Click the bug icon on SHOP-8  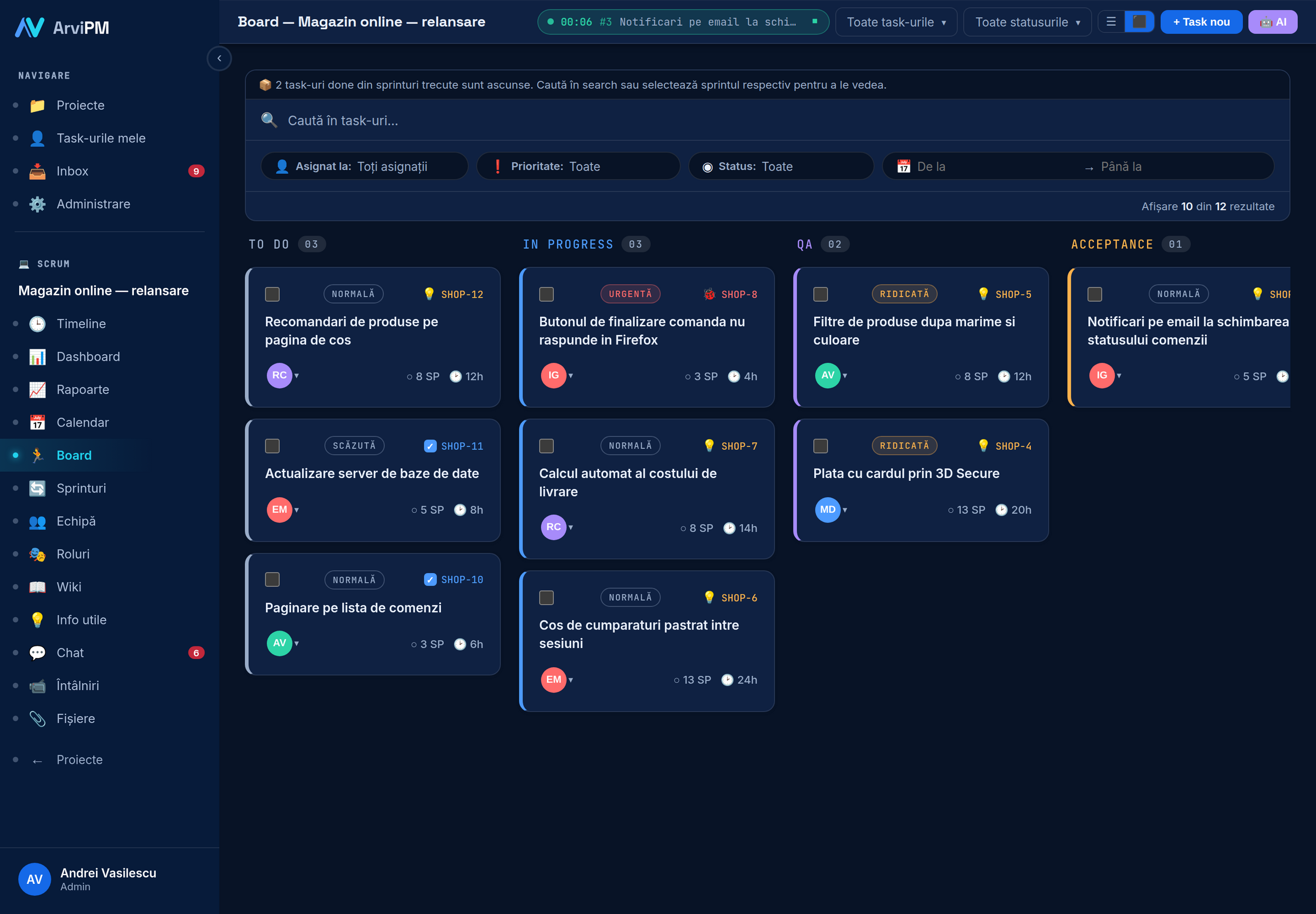[710, 294]
